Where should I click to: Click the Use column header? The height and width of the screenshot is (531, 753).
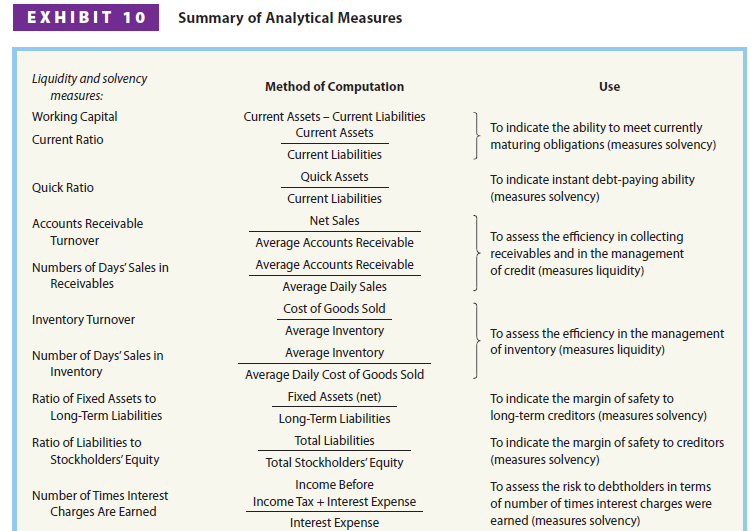pyautogui.click(x=609, y=87)
